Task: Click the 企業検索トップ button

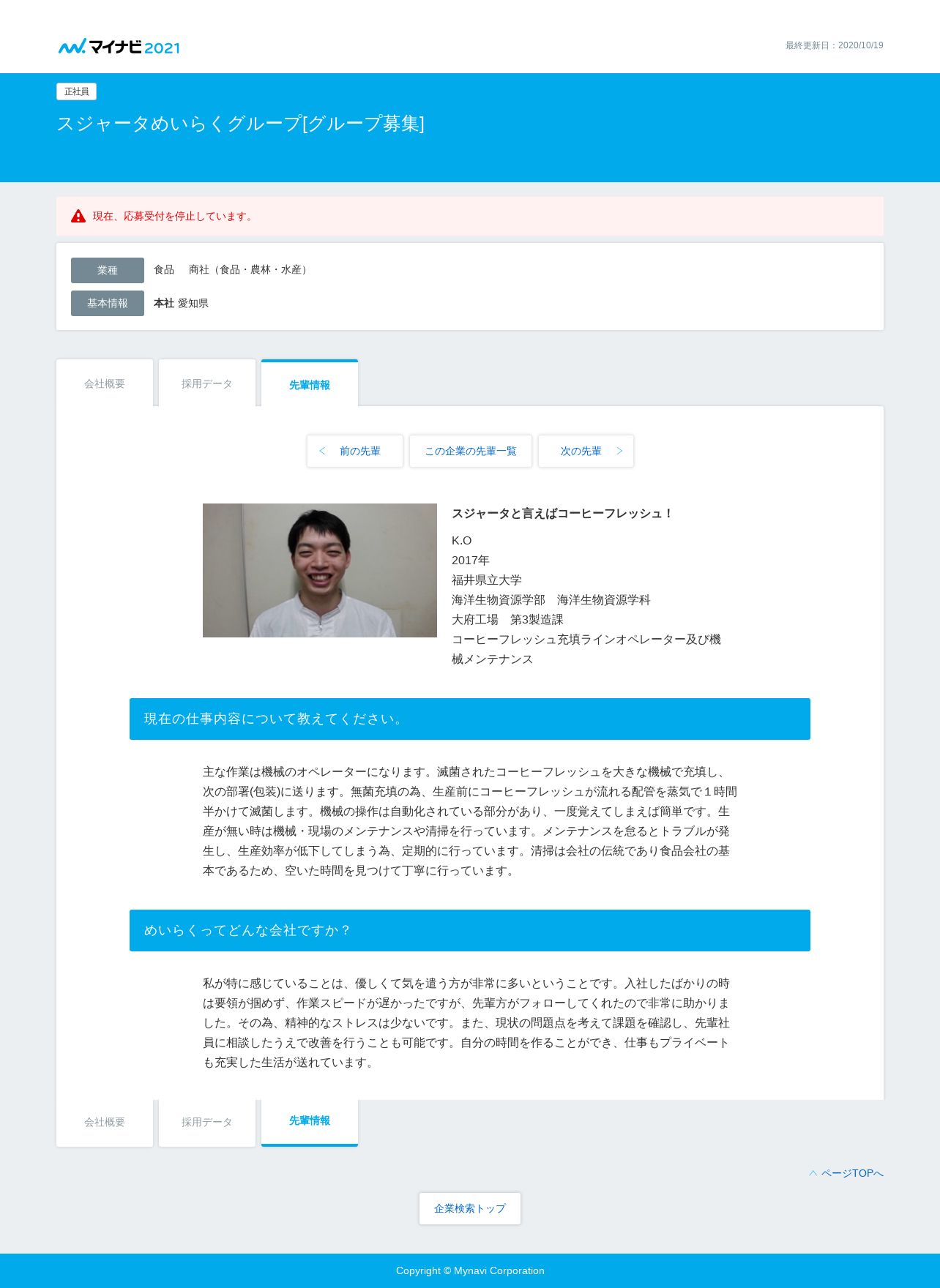Action: coord(470,1208)
